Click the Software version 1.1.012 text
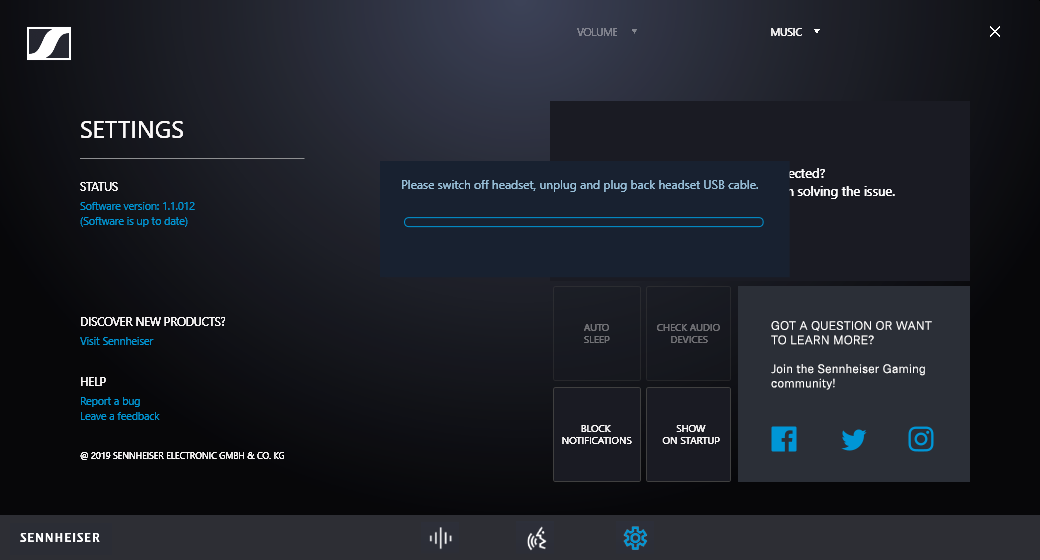This screenshot has height=560, width=1040. [x=137, y=206]
